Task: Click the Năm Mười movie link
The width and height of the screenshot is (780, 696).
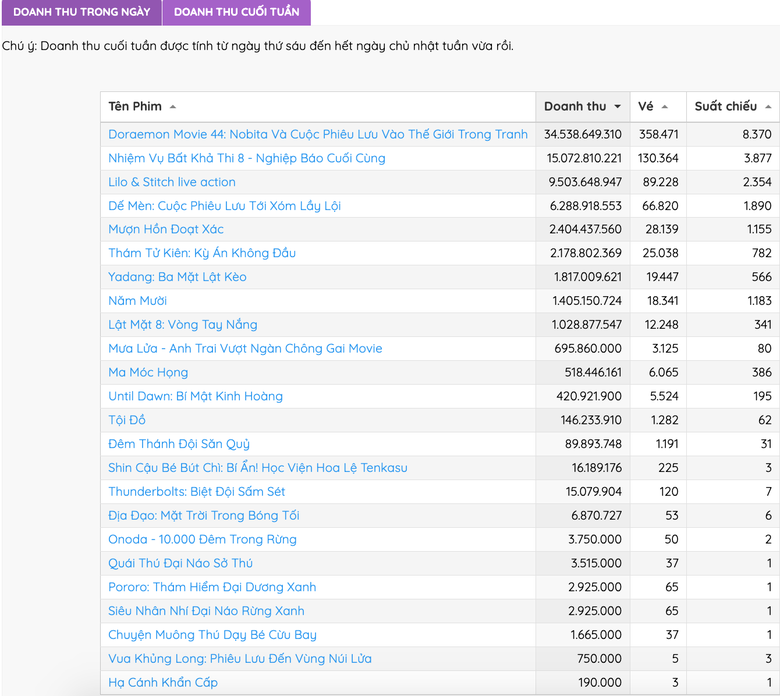Action: click(137, 301)
